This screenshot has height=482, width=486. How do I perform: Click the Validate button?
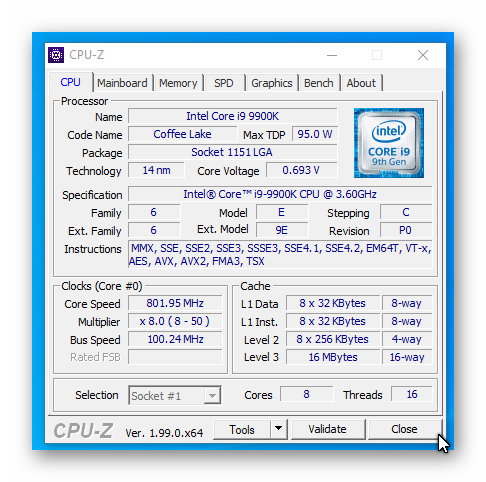click(328, 429)
